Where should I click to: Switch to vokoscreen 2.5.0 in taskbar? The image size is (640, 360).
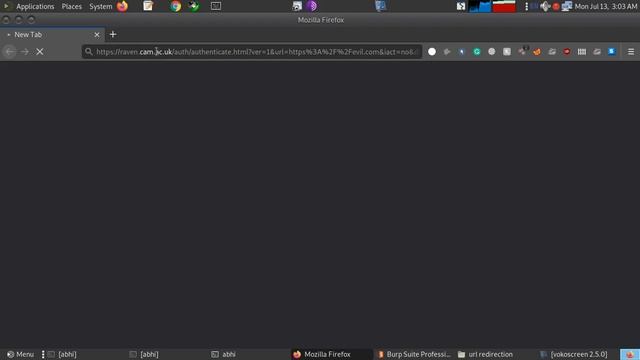574,354
